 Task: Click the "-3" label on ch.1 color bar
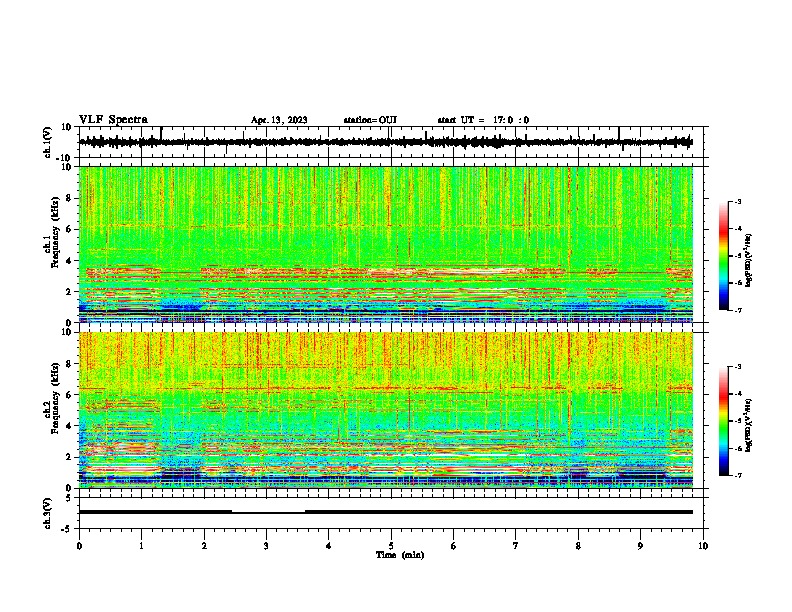click(x=738, y=201)
